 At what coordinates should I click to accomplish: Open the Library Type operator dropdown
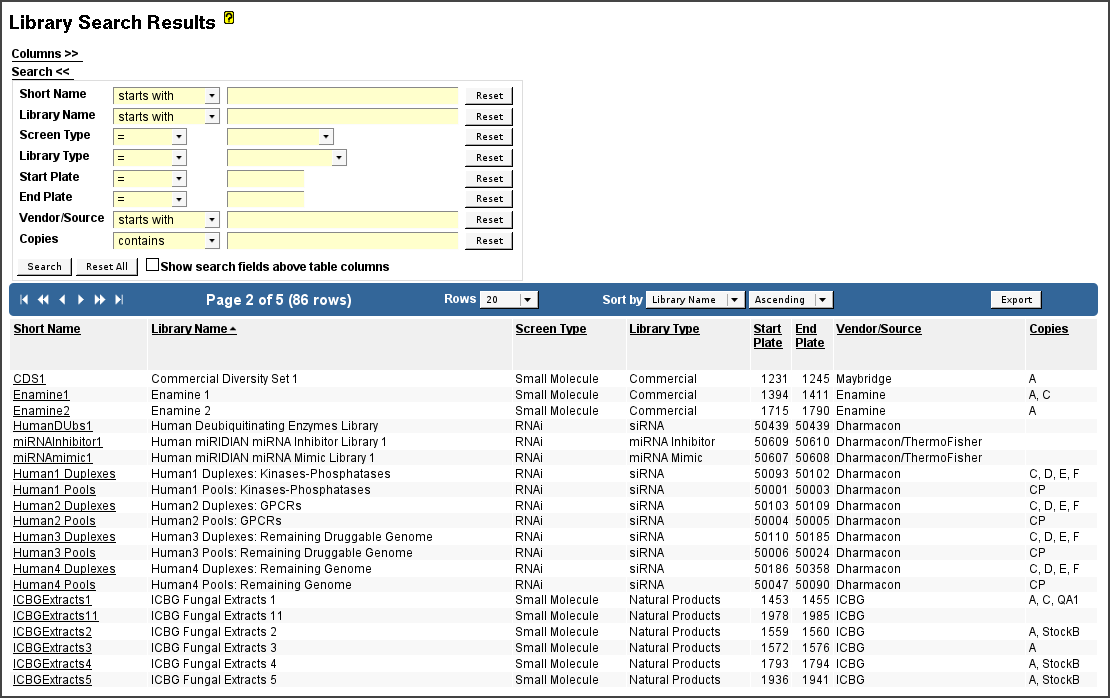click(149, 157)
